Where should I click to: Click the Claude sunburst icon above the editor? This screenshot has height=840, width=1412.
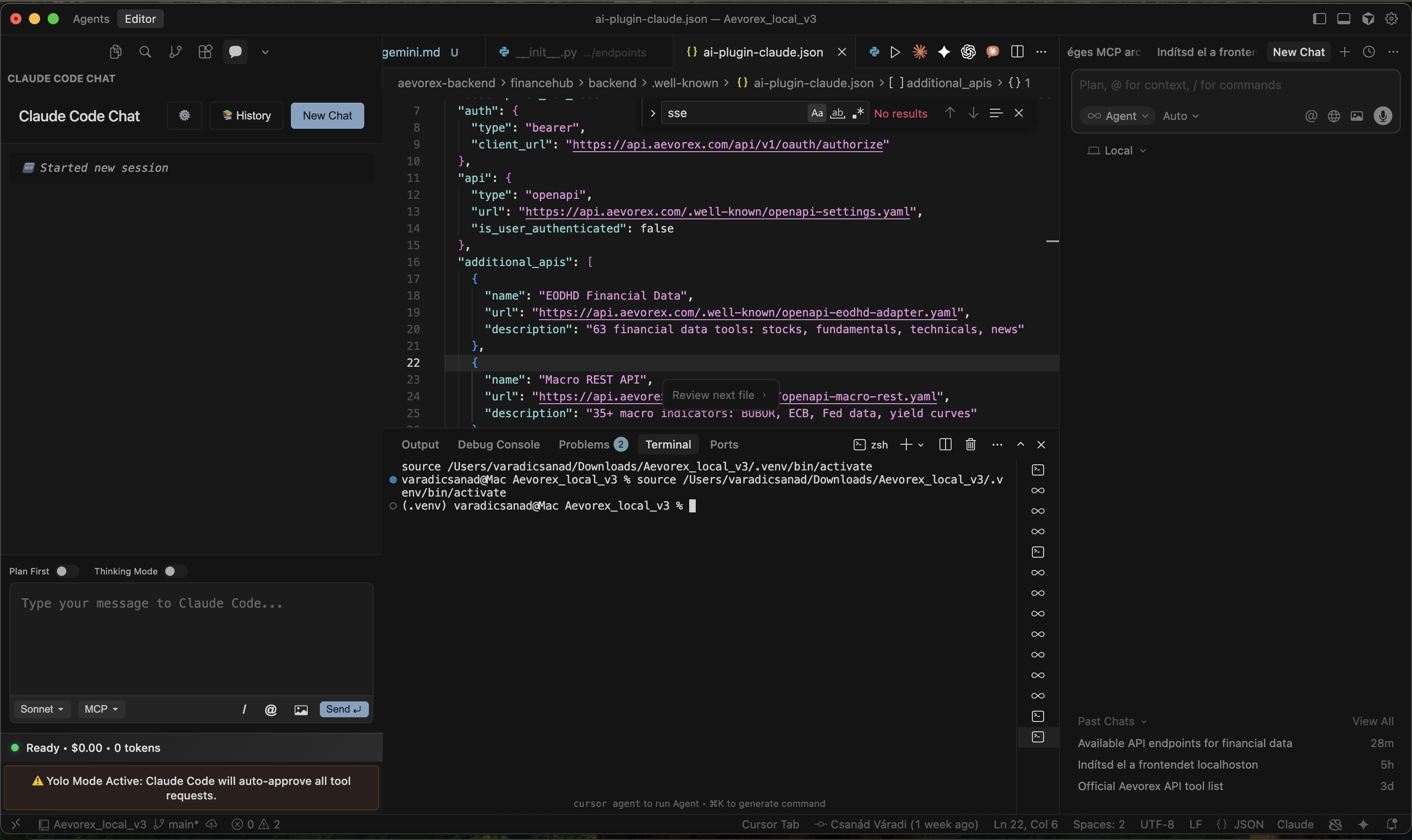920,52
